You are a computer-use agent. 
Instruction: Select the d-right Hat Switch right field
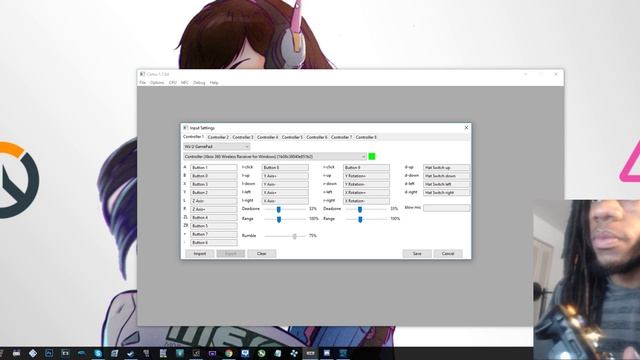coord(446,192)
